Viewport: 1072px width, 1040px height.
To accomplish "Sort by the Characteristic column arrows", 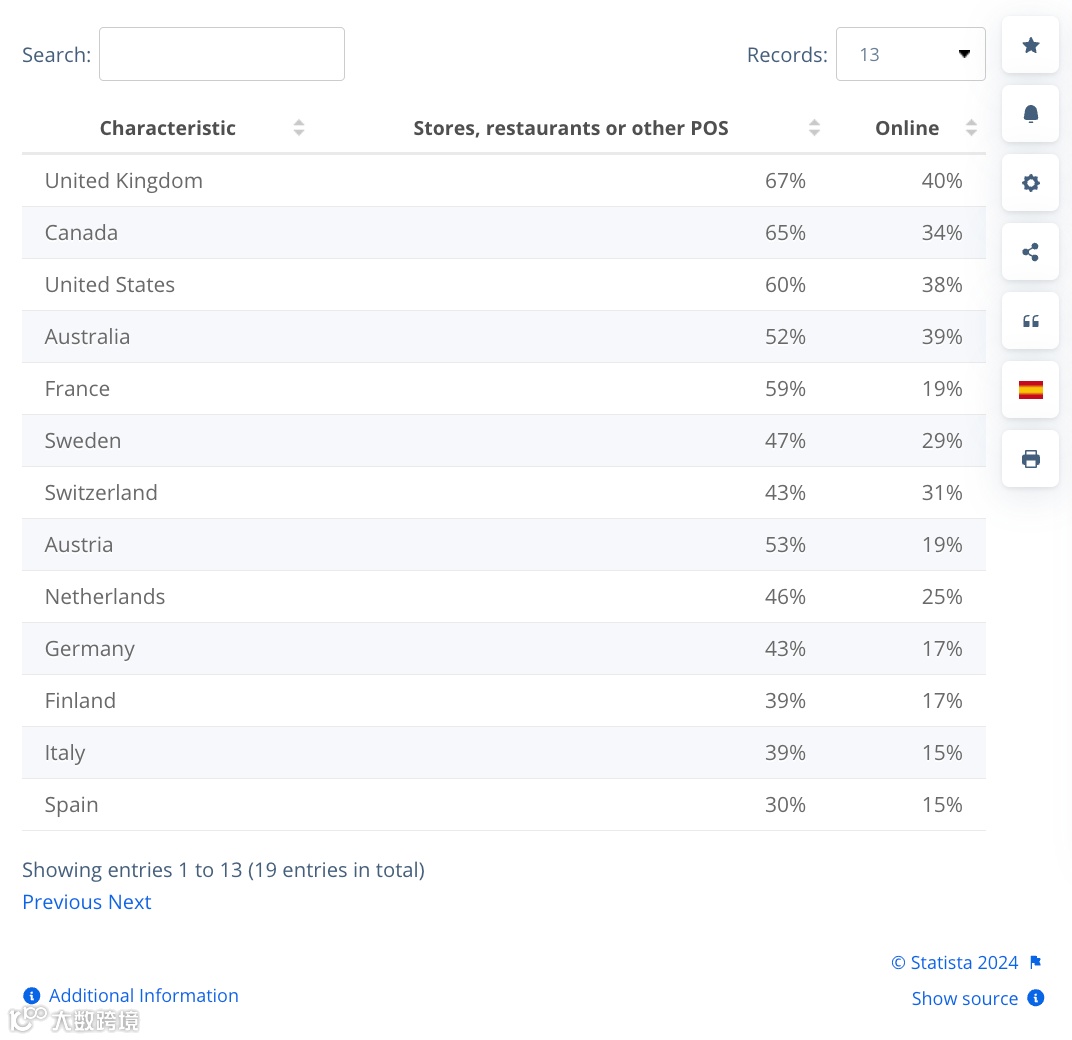I will click(298, 128).
